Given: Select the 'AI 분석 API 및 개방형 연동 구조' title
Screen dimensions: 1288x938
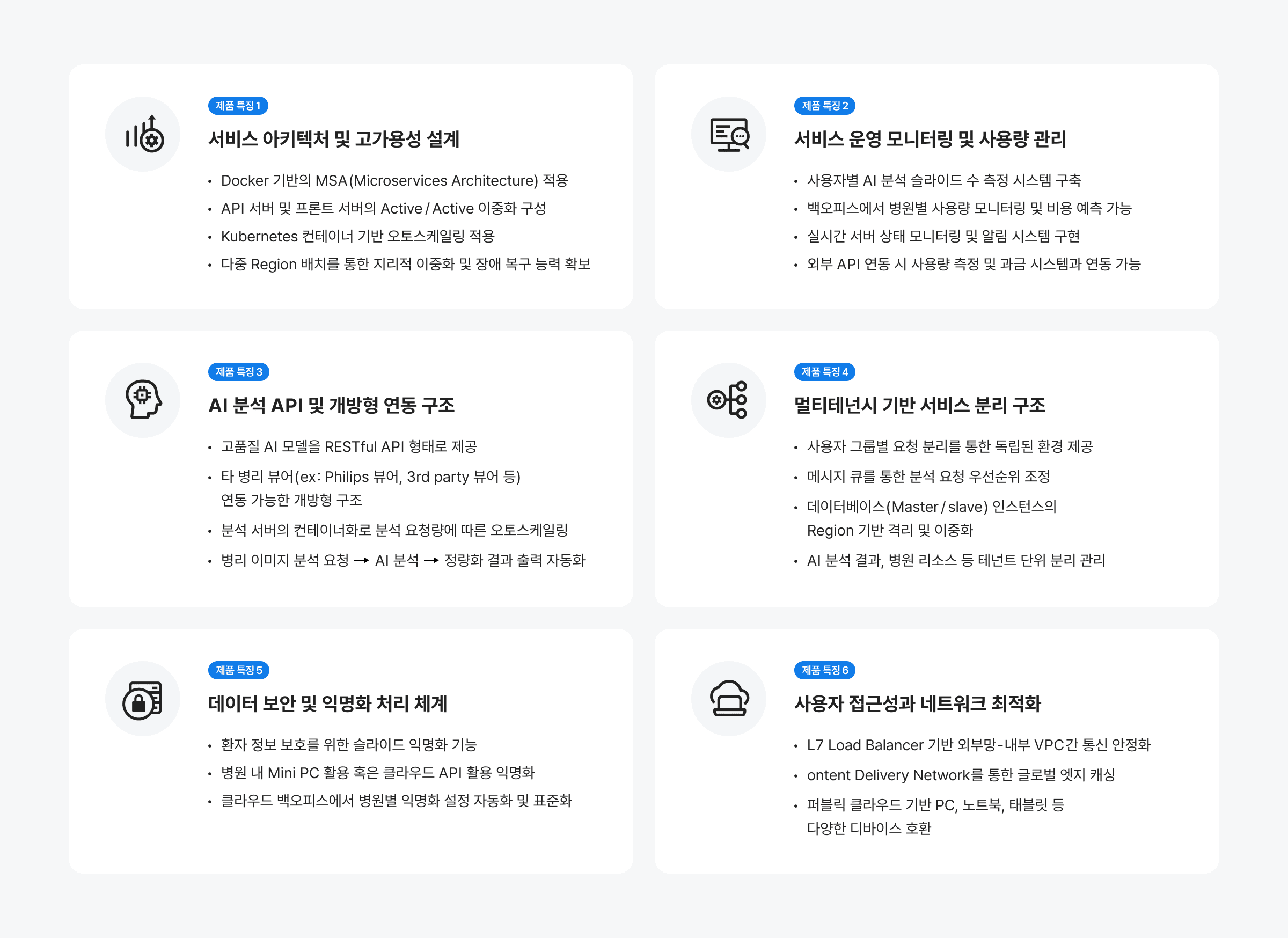Looking at the screenshot, I should coord(332,405).
